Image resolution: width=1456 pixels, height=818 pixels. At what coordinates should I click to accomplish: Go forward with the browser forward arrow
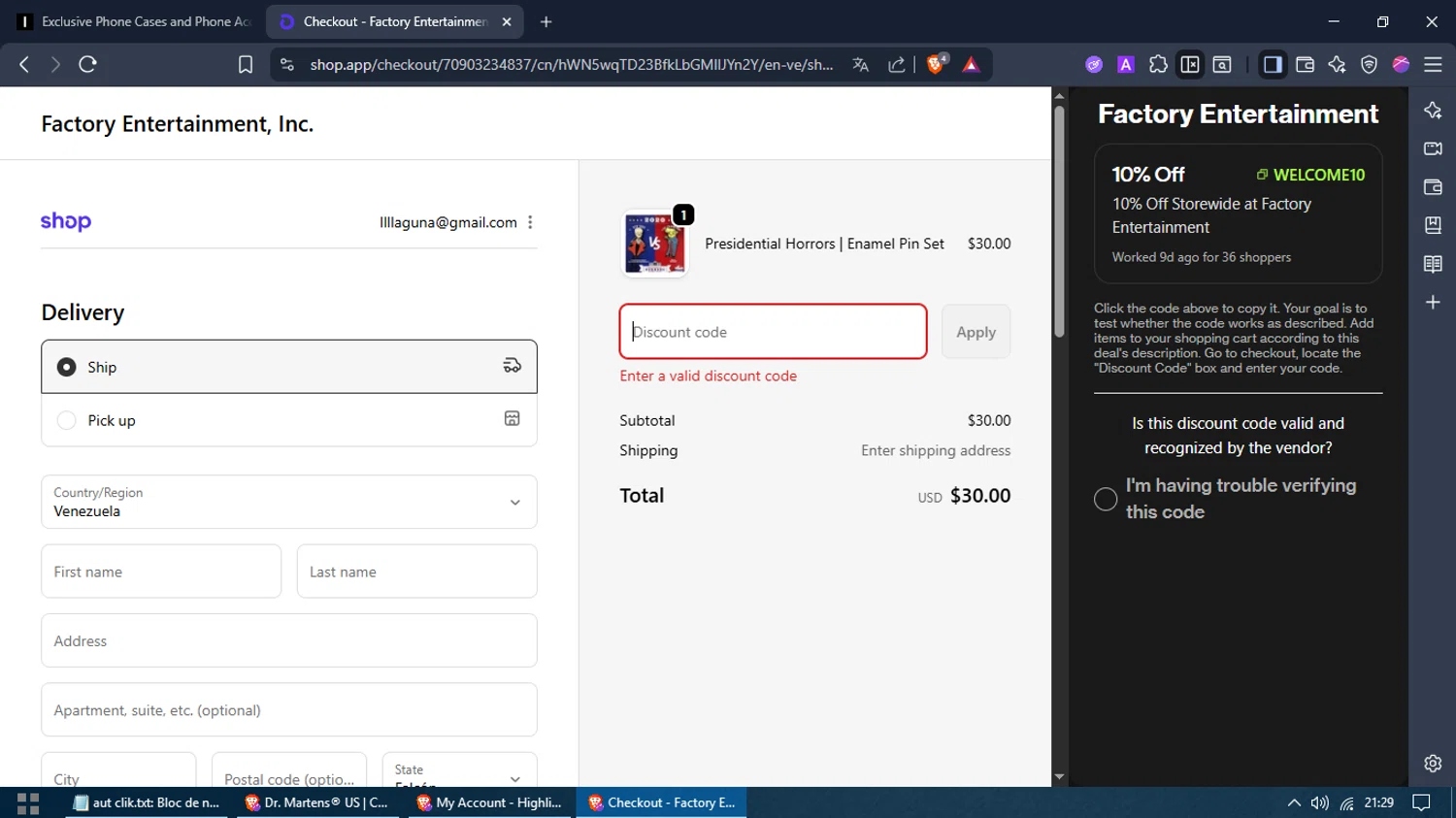[x=55, y=64]
